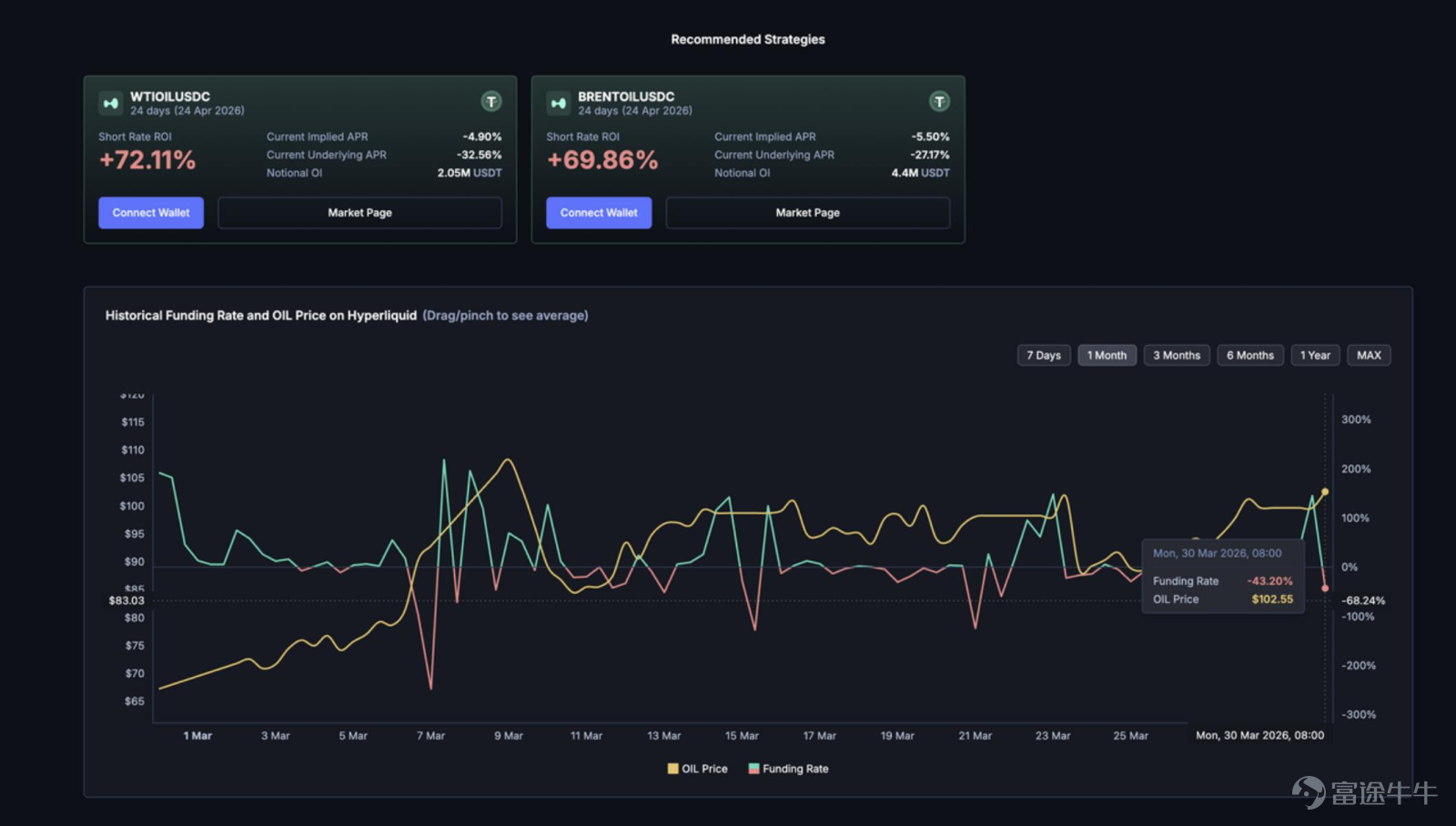1456x826 pixels.
Task: Toggle the OIL Price legend series
Action: (x=697, y=769)
